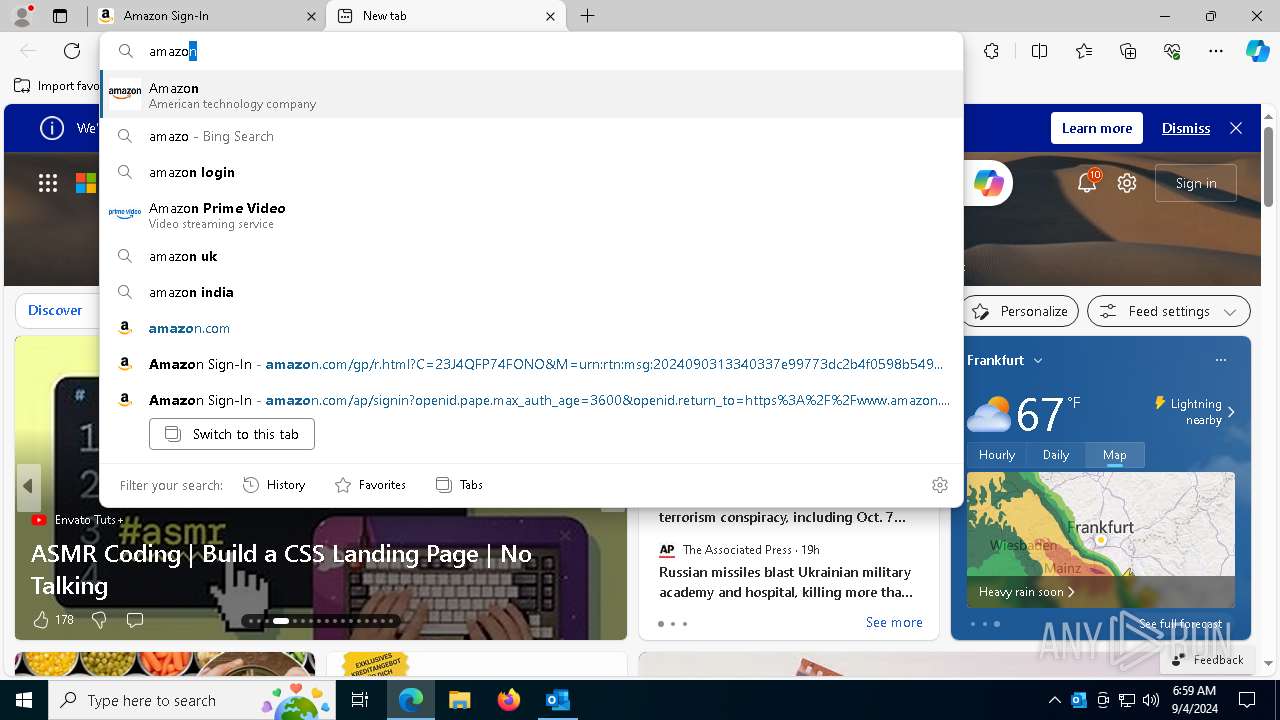The height and width of the screenshot is (720, 1280).
Task: Click the address bar text field
Action: 530,51
